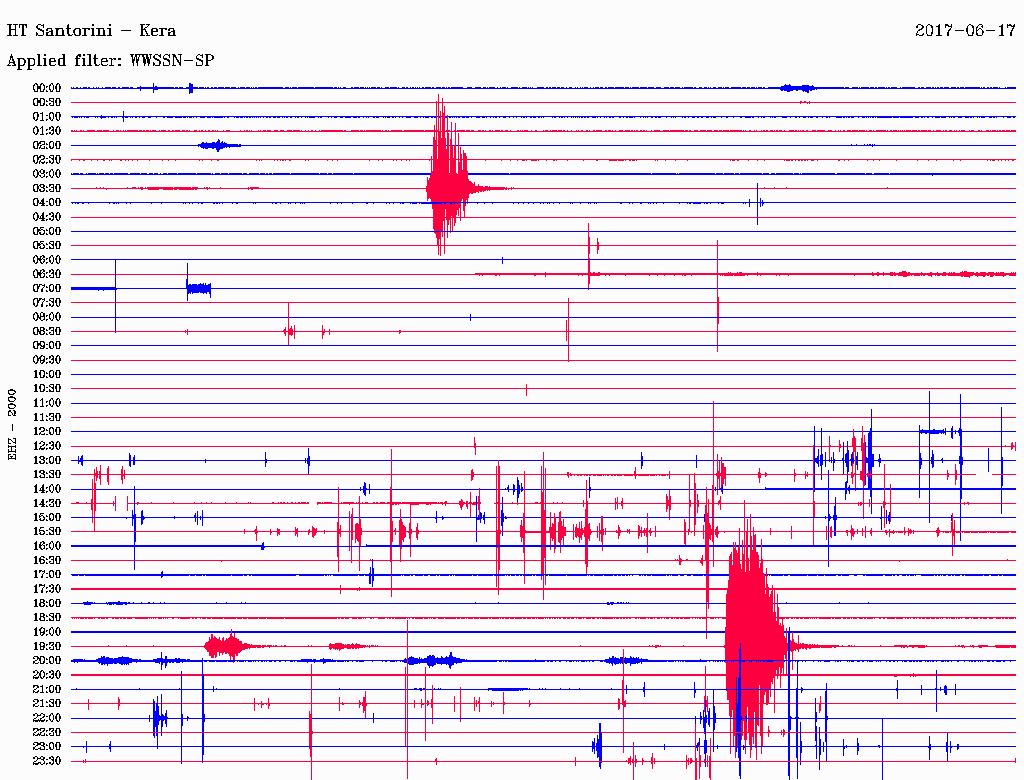This screenshot has width=1024, height=780.
Task: Click the 18:00 time label
Action: pyautogui.click(x=47, y=604)
